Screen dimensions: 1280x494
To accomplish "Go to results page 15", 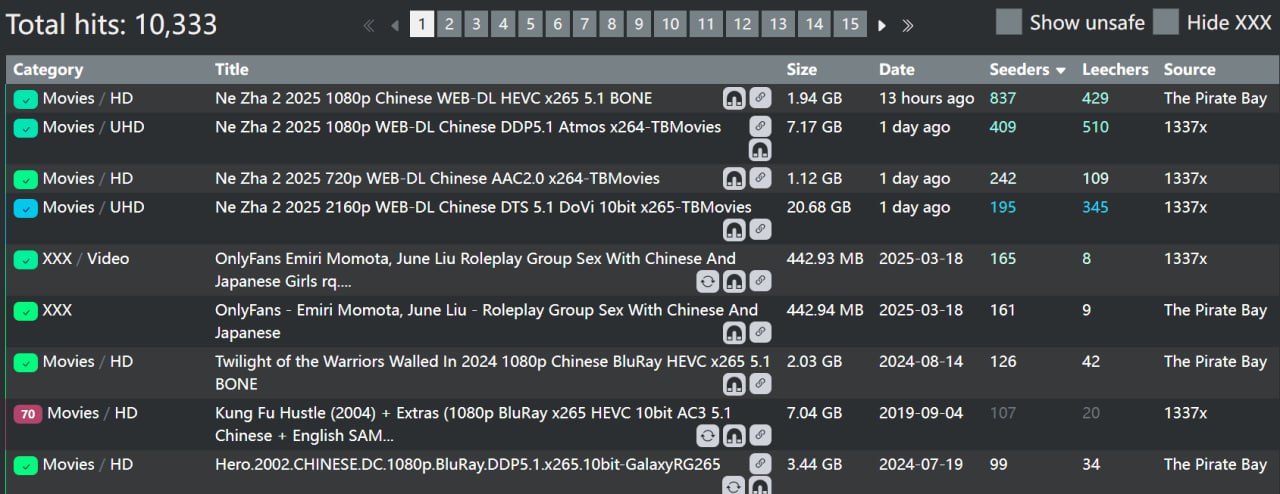I will (x=850, y=24).
